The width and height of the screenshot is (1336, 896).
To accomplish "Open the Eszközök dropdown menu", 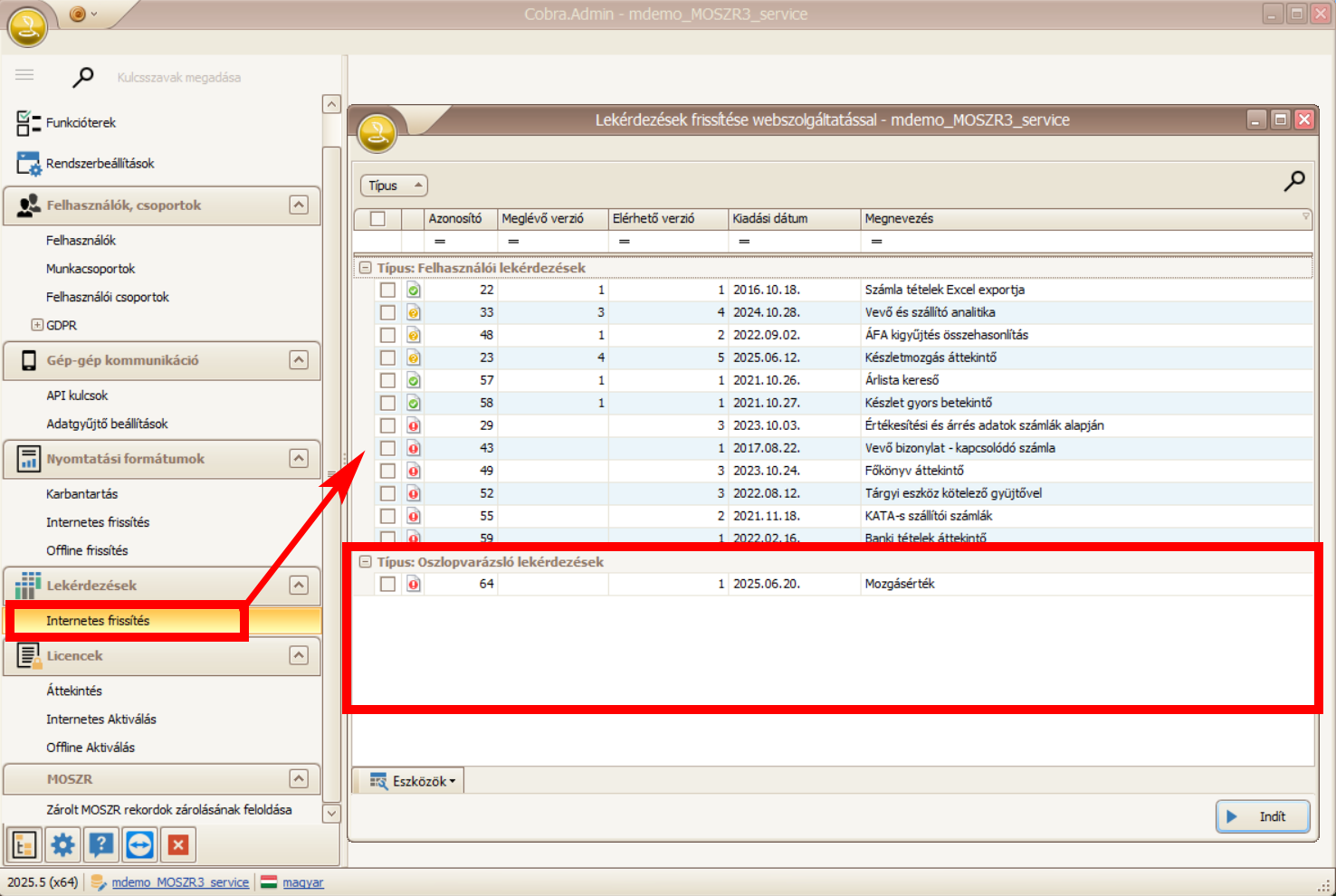I will point(415,781).
